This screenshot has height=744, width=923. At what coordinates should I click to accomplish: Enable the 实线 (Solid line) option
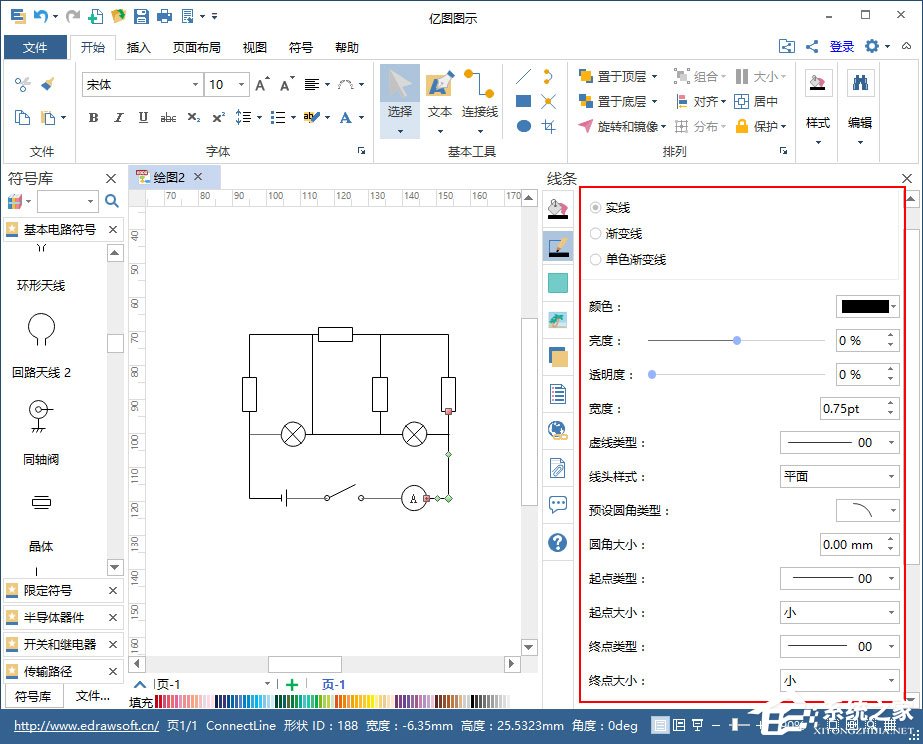tap(596, 207)
